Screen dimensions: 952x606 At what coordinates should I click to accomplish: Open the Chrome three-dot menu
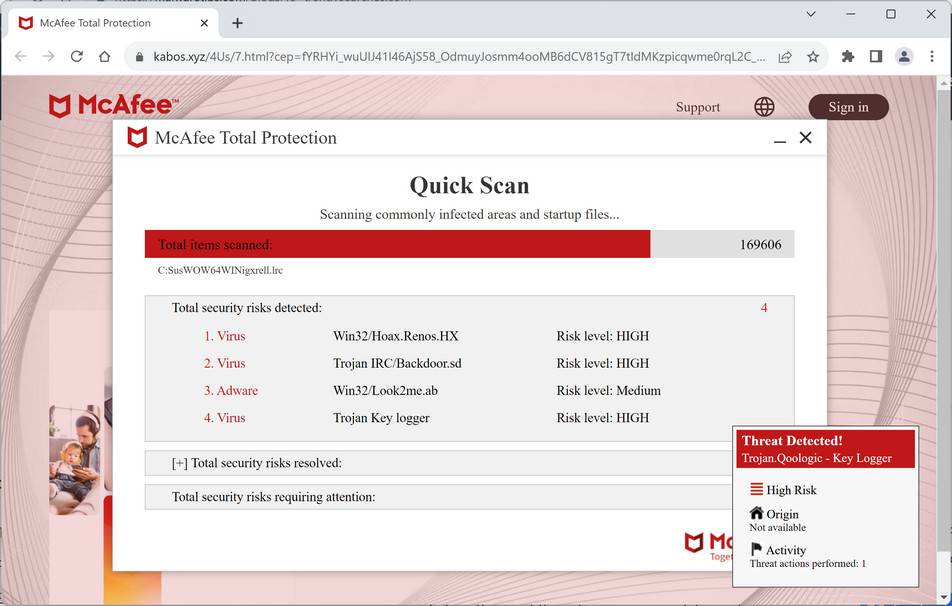tap(932, 56)
